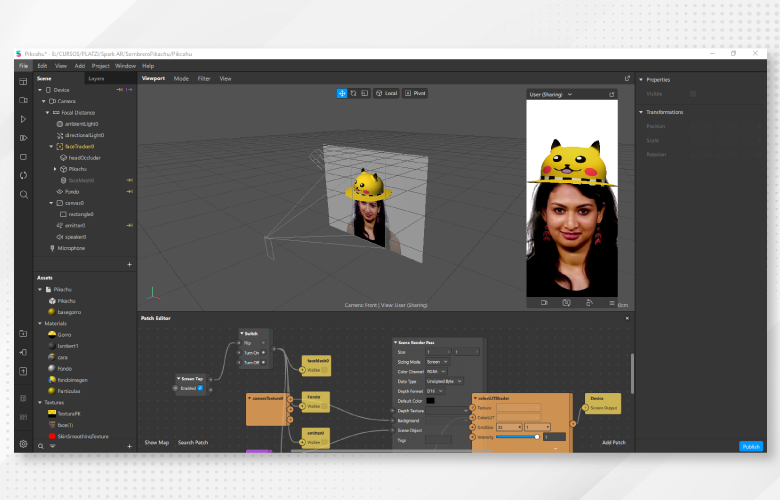Viewport: 780px width, 500px height.
Task: Toggle Visible checkbox on emitter0 patch
Action: (324, 442)
